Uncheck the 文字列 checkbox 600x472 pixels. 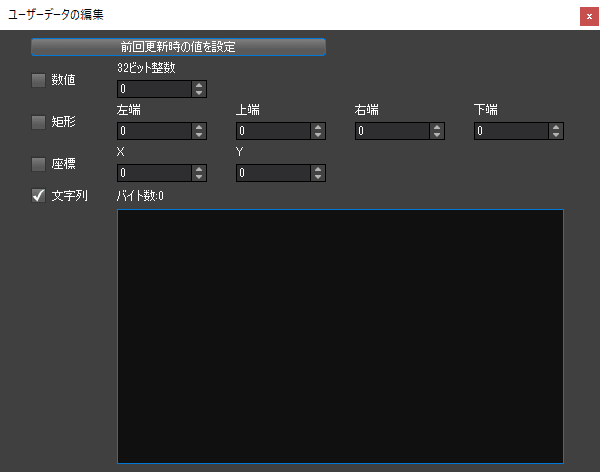[38, 196]
